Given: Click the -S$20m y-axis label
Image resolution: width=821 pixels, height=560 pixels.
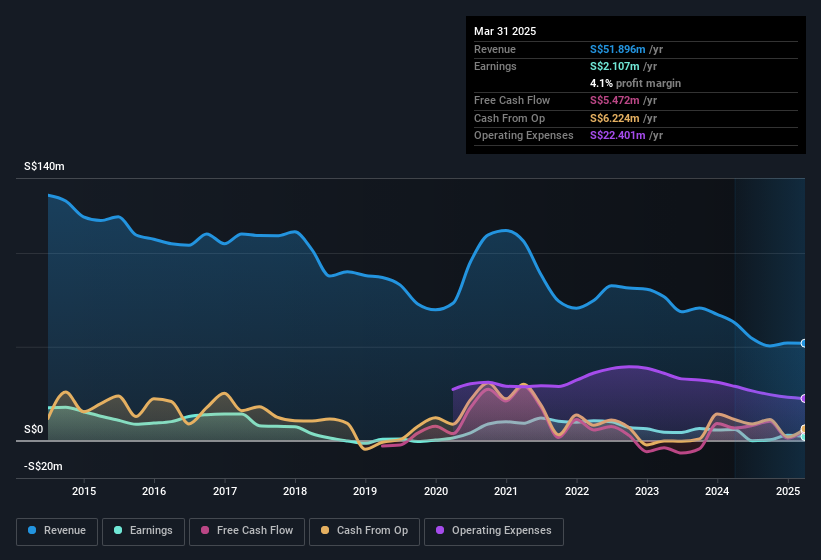Looking at the screenshot, I should (43, 466).
